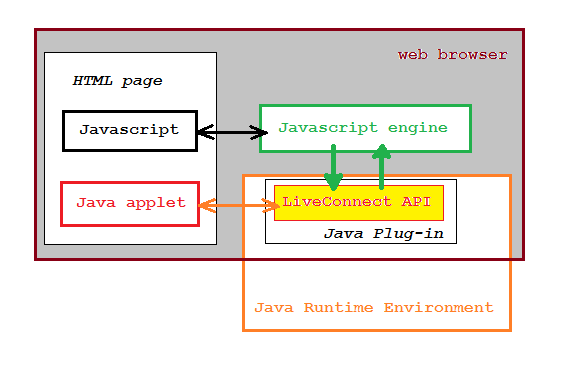
Task: Click the Java Runtime Environment label
Action: tap(374, 308)
